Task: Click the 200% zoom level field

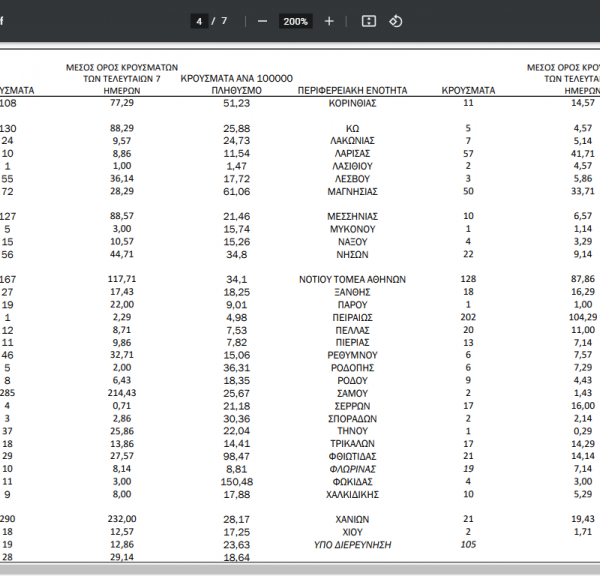Action: point(295,21)
